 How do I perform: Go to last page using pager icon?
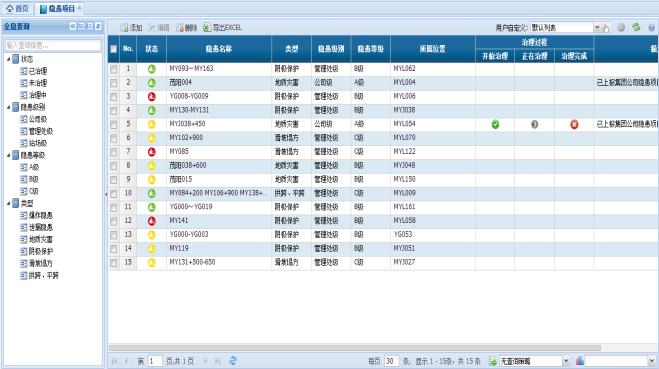[217, 361]
